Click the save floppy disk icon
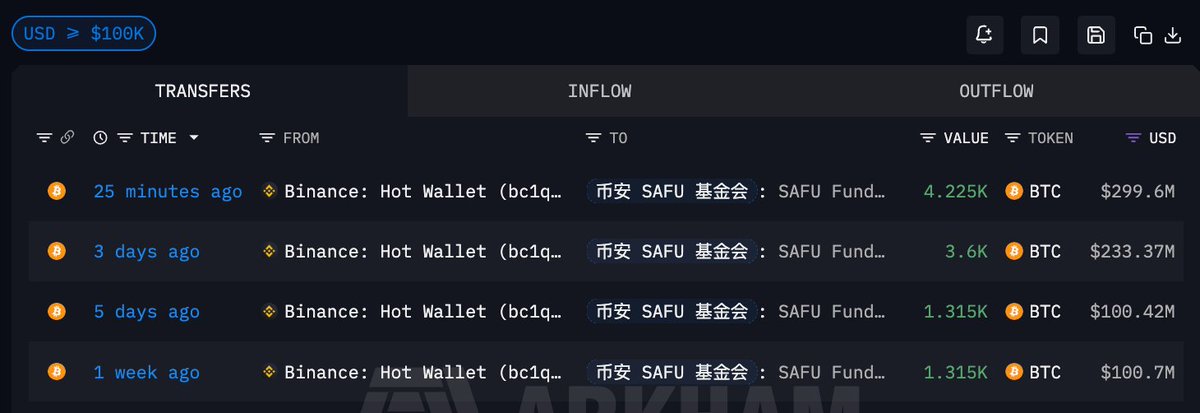1200x413 pixels. tap(1096, 36)
